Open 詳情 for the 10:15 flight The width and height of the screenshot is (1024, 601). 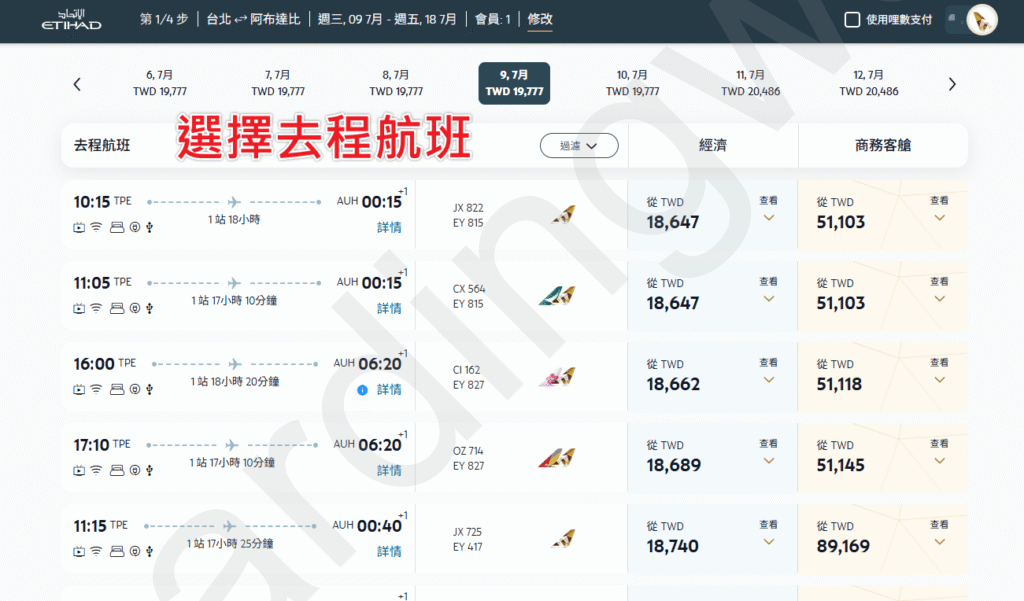[x=389, y=227]
